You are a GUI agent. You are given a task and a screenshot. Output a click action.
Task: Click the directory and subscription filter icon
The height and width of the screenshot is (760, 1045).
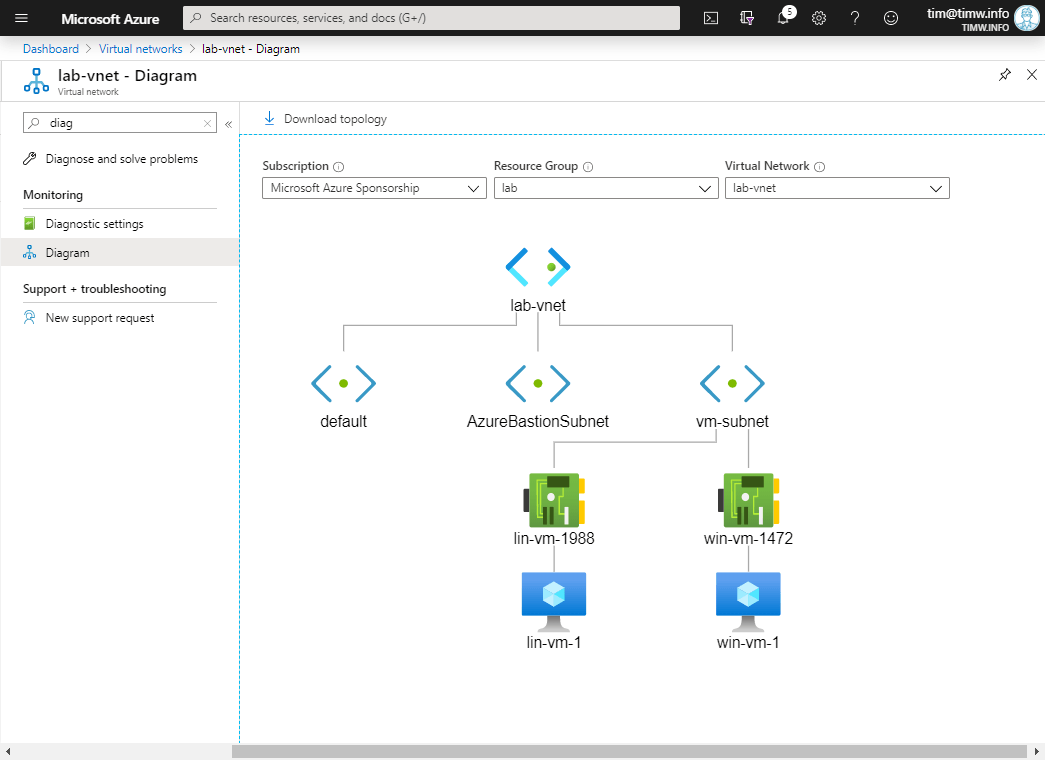pos(747,18)
